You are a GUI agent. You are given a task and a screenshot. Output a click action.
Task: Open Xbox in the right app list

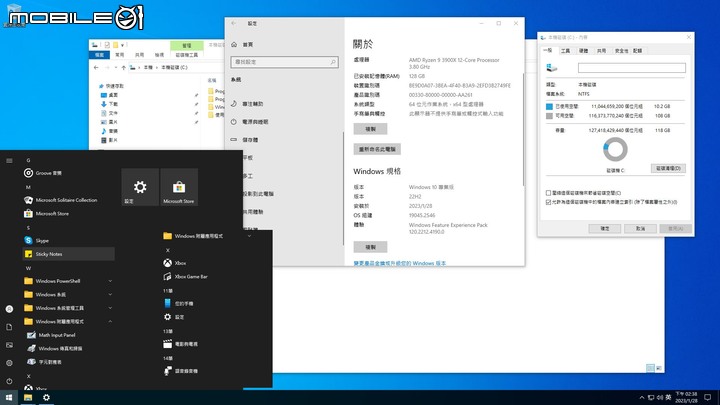[174, 263]
